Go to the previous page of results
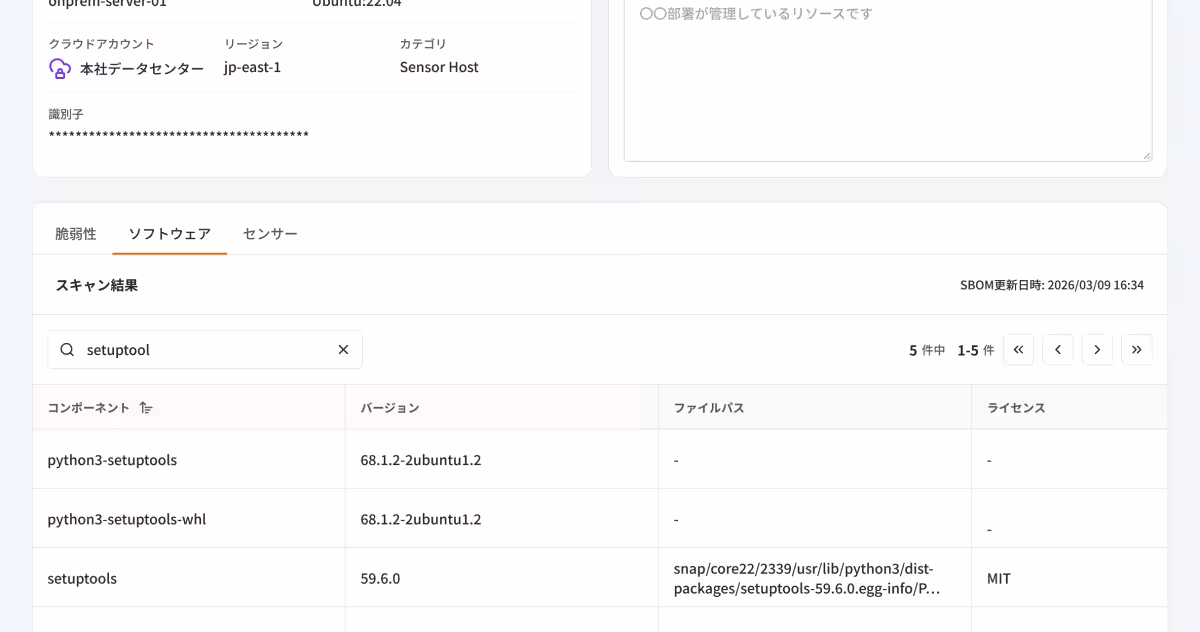The image size is (1200, 632). pyautogui.click(x=1058, y=349)
